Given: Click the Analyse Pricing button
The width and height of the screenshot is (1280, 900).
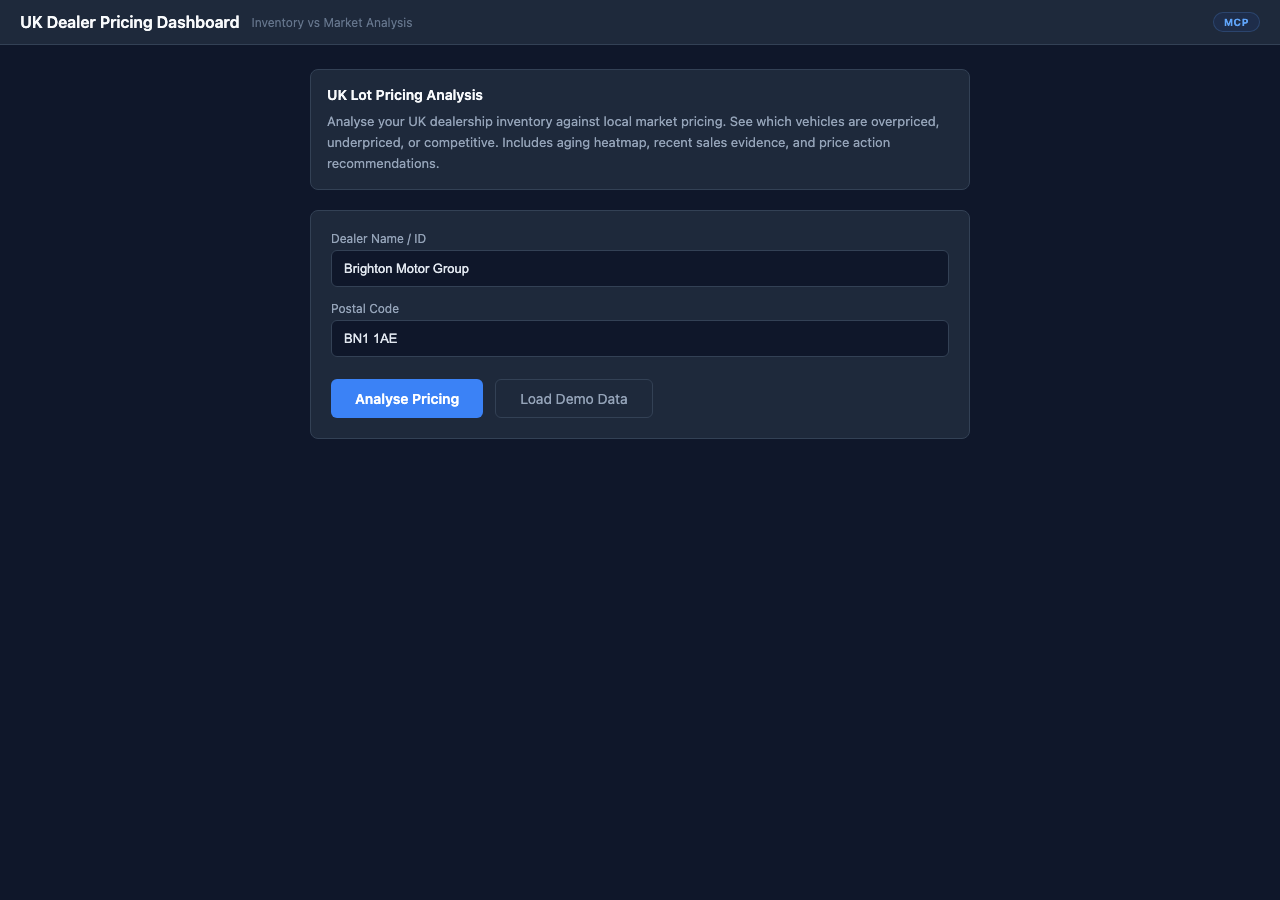Looking at the screenshot, I should (407, 399).
